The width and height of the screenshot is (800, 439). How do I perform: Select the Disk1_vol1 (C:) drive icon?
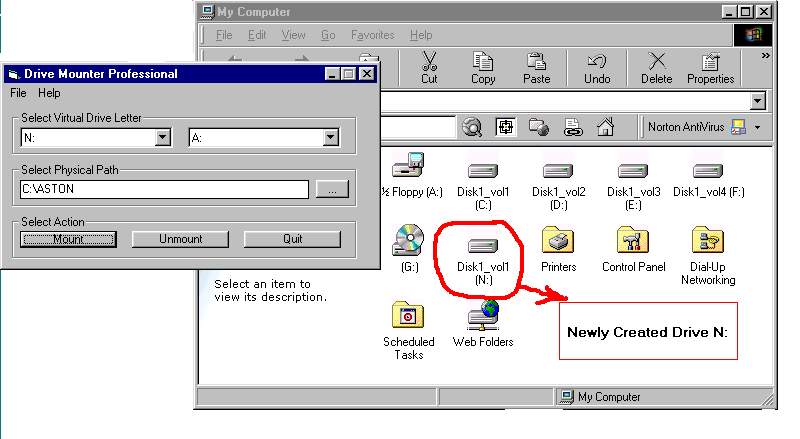tap(483, 170)
